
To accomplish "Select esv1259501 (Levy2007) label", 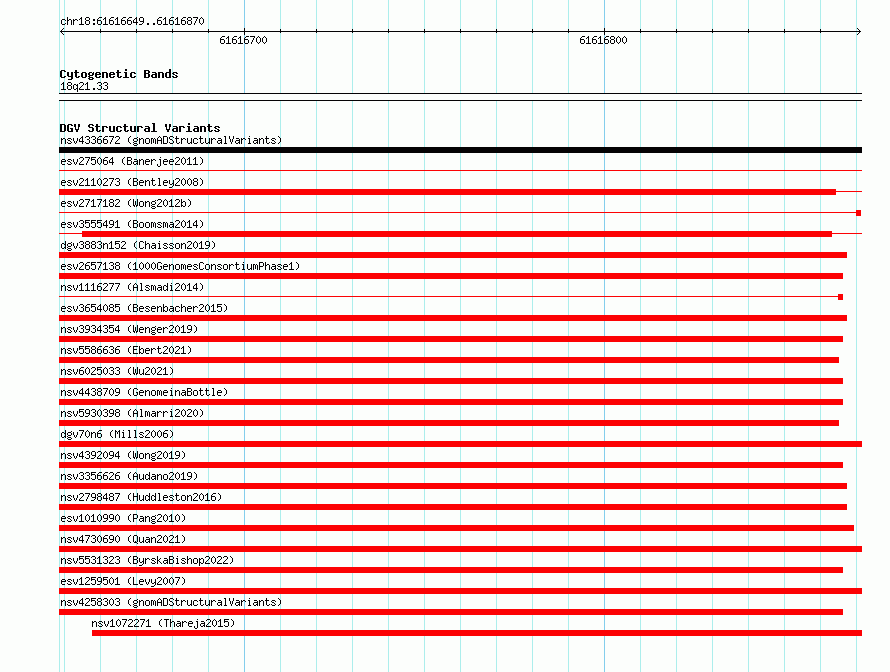I will click(123, 581).
